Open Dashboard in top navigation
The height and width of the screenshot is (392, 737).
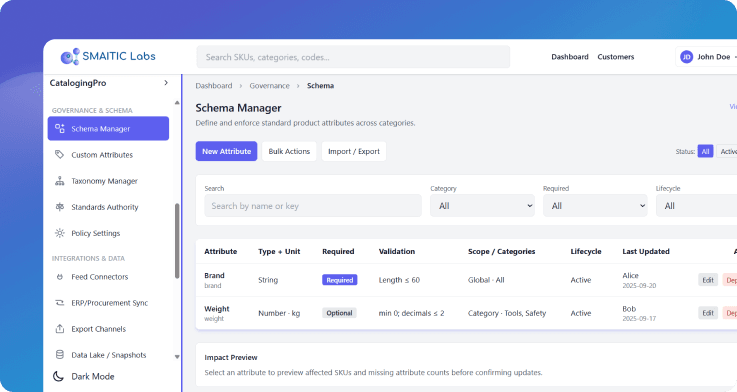point(570,57)
